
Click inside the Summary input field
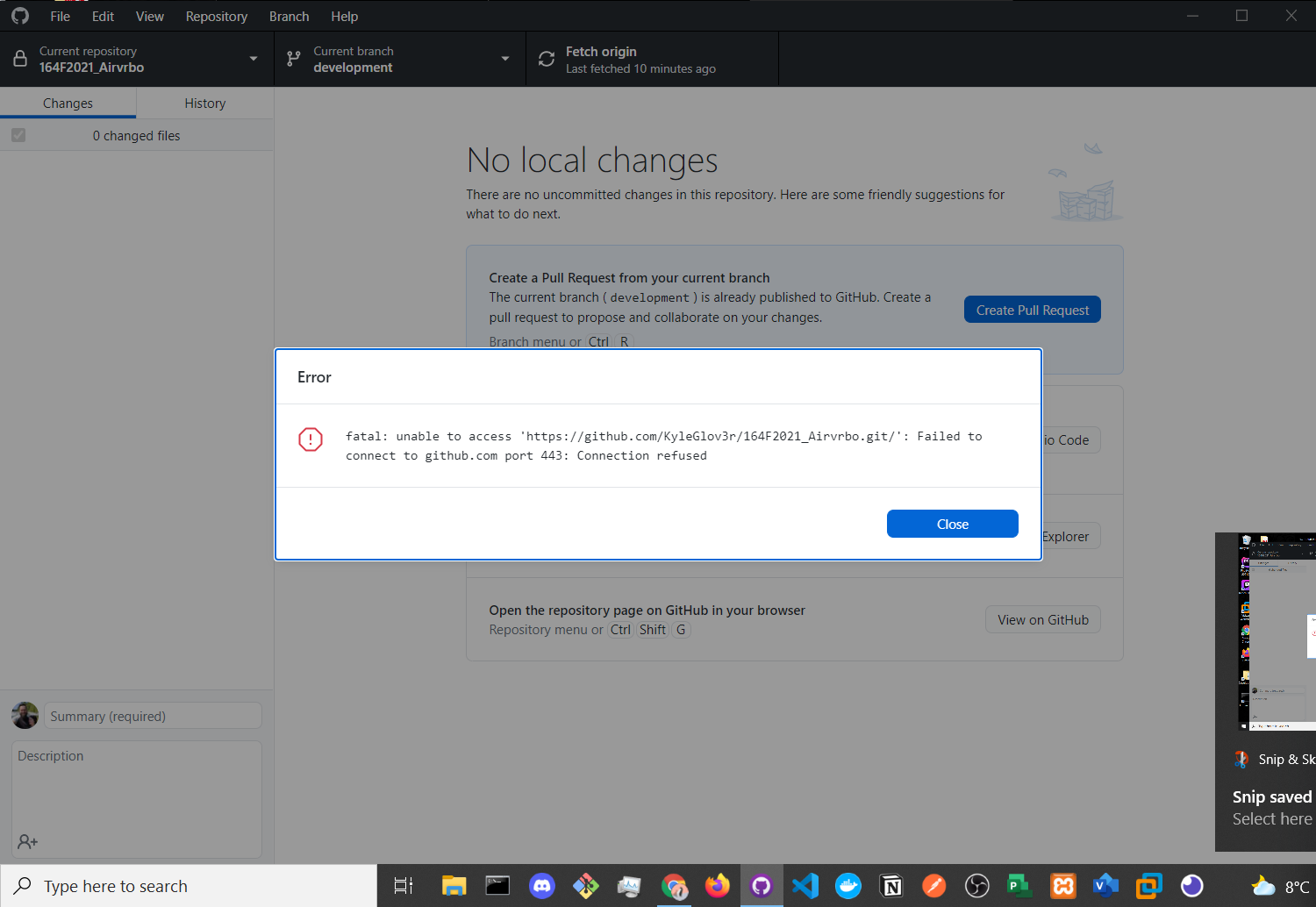152,715
